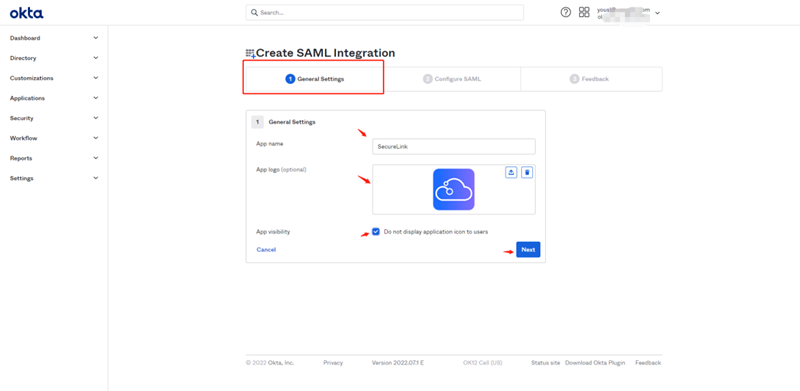The image size is (800, 391).
Task: Expand the Customizations sidebar menu
Action: pos(54,78)
